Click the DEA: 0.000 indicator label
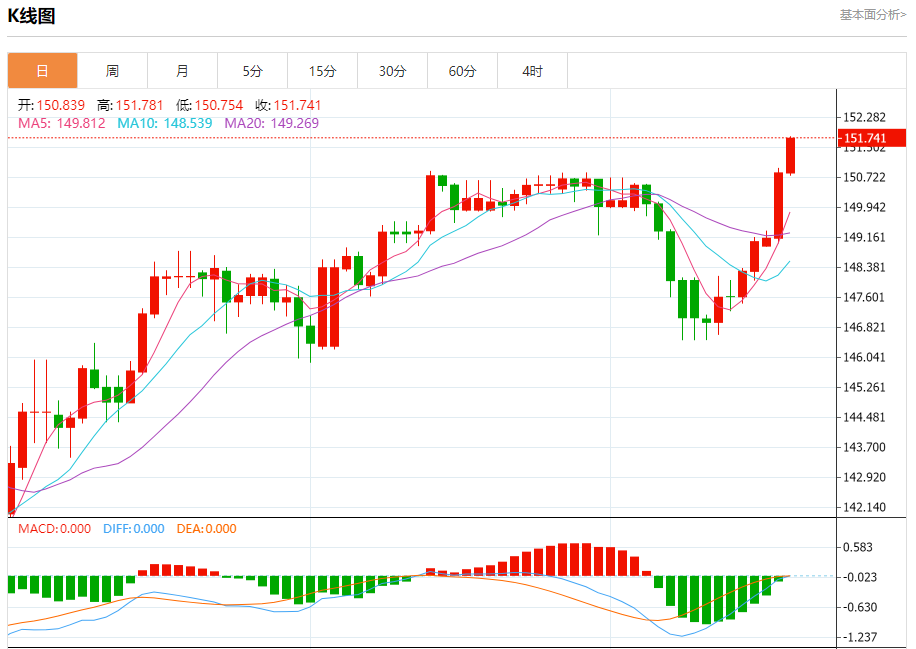Screen dimensions: 916x649 (x=206, y=529)
